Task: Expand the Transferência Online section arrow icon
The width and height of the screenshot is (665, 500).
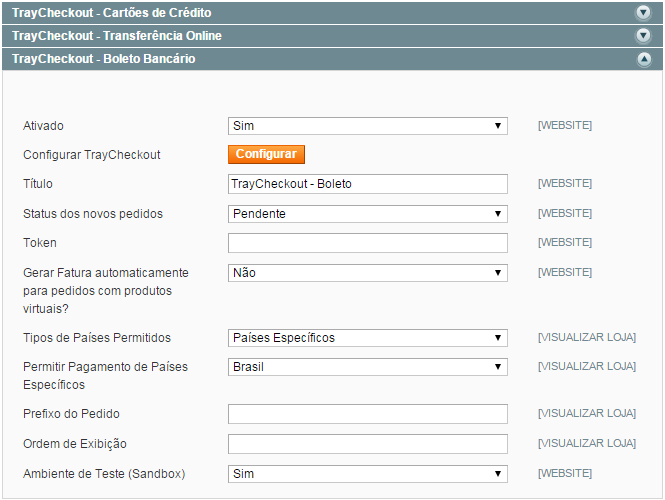Action: point(643,36)
